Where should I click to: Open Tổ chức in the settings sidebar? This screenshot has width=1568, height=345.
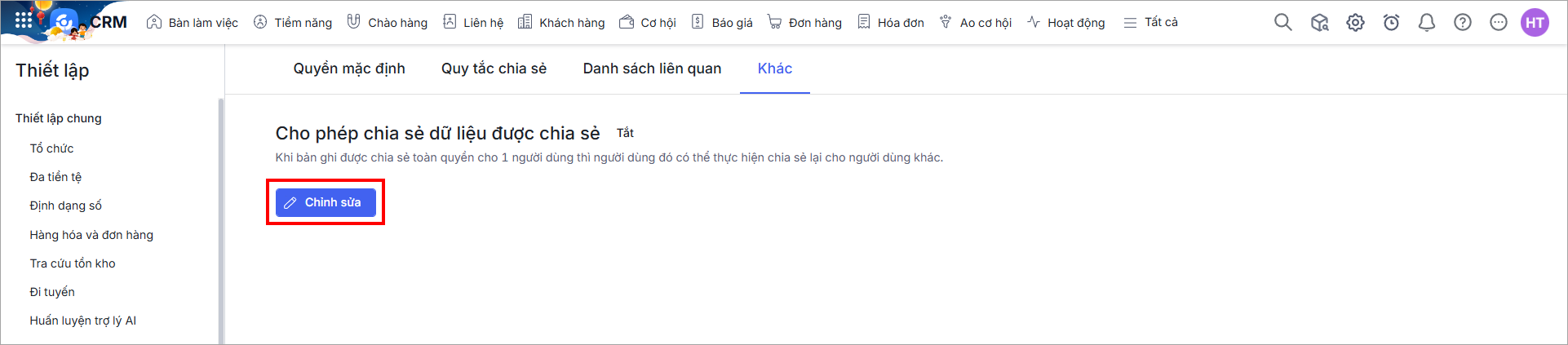point(51,148)
